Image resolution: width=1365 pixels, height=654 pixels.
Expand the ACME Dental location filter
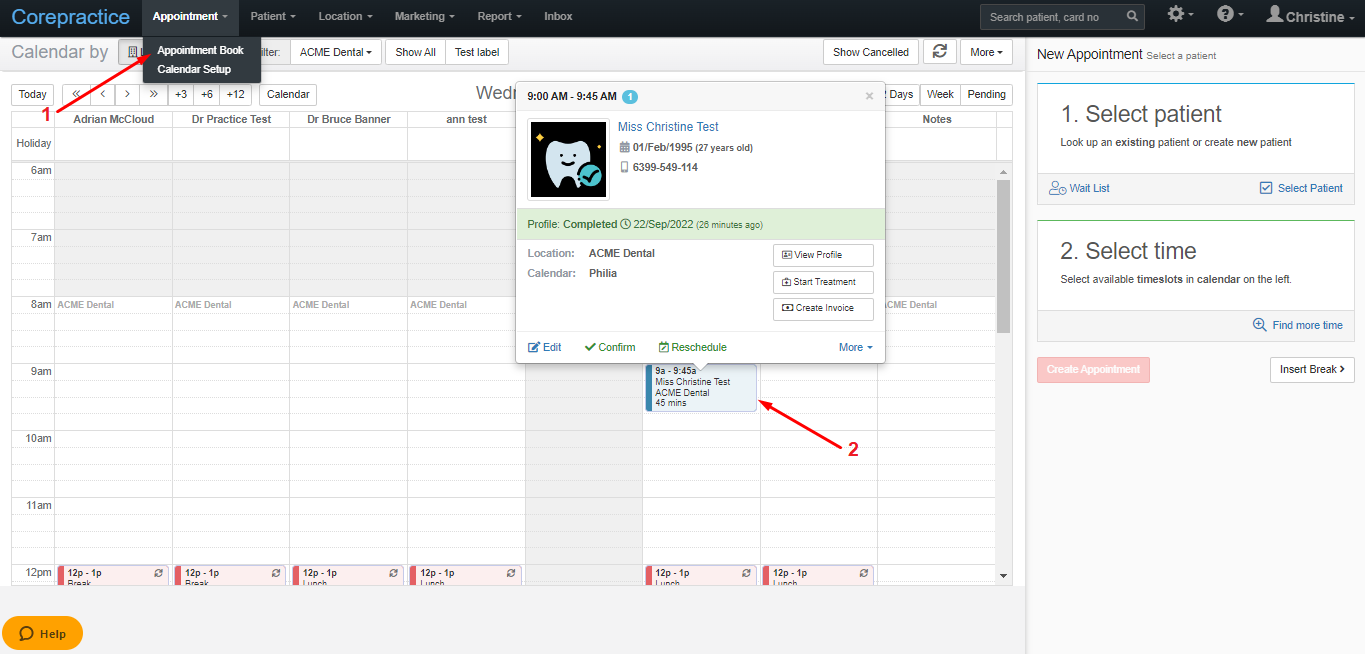point(335,52)
